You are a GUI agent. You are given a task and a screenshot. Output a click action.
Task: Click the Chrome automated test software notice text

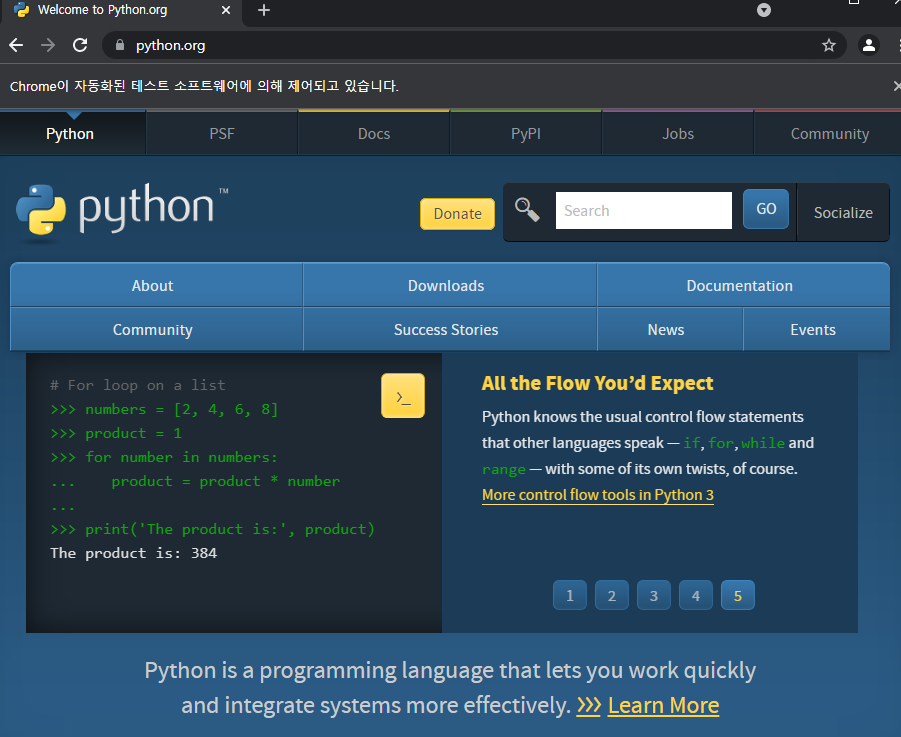pyautogui.click(x=204, y=86)
